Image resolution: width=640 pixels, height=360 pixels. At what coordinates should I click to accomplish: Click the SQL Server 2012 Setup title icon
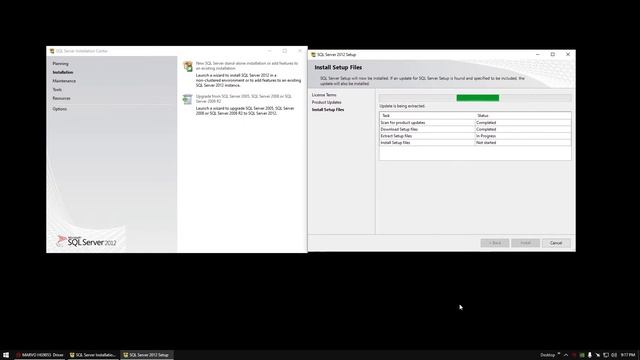(313, 54)
